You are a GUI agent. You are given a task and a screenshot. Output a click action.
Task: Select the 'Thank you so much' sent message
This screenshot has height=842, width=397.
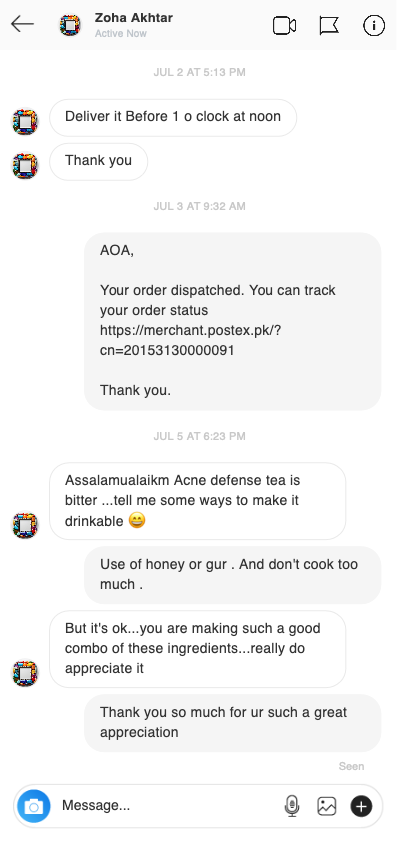233,723
